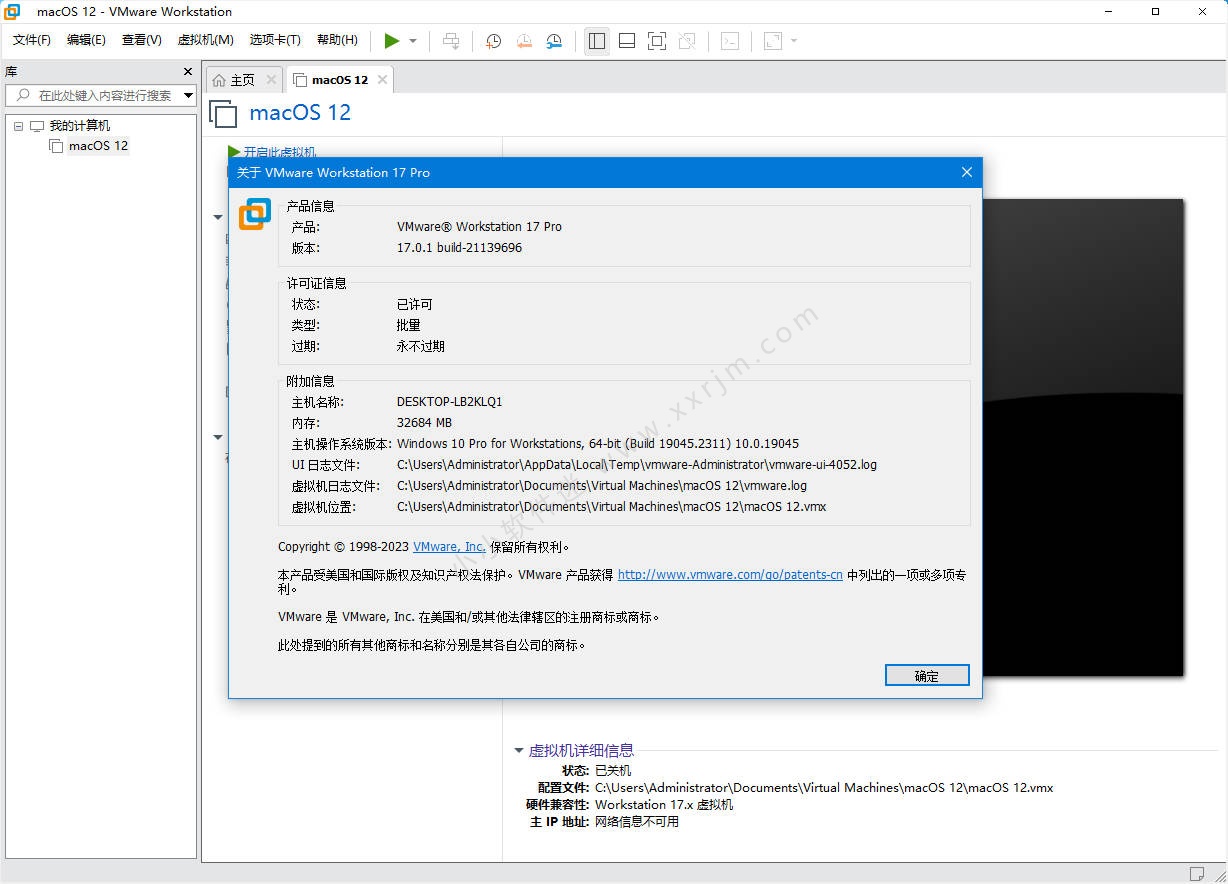Click the VMware app icon in the title bar
This screenshot has width=1228, height=884.
(x=13, y=12)
